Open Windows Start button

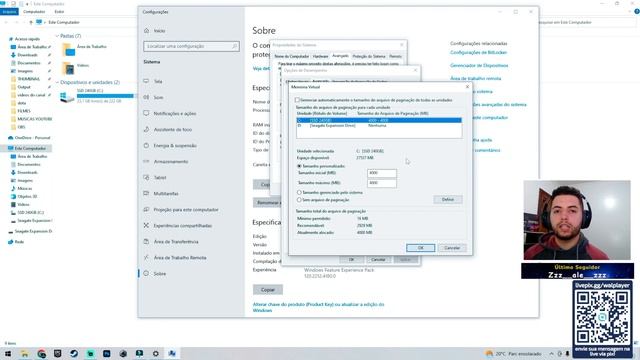8,353
